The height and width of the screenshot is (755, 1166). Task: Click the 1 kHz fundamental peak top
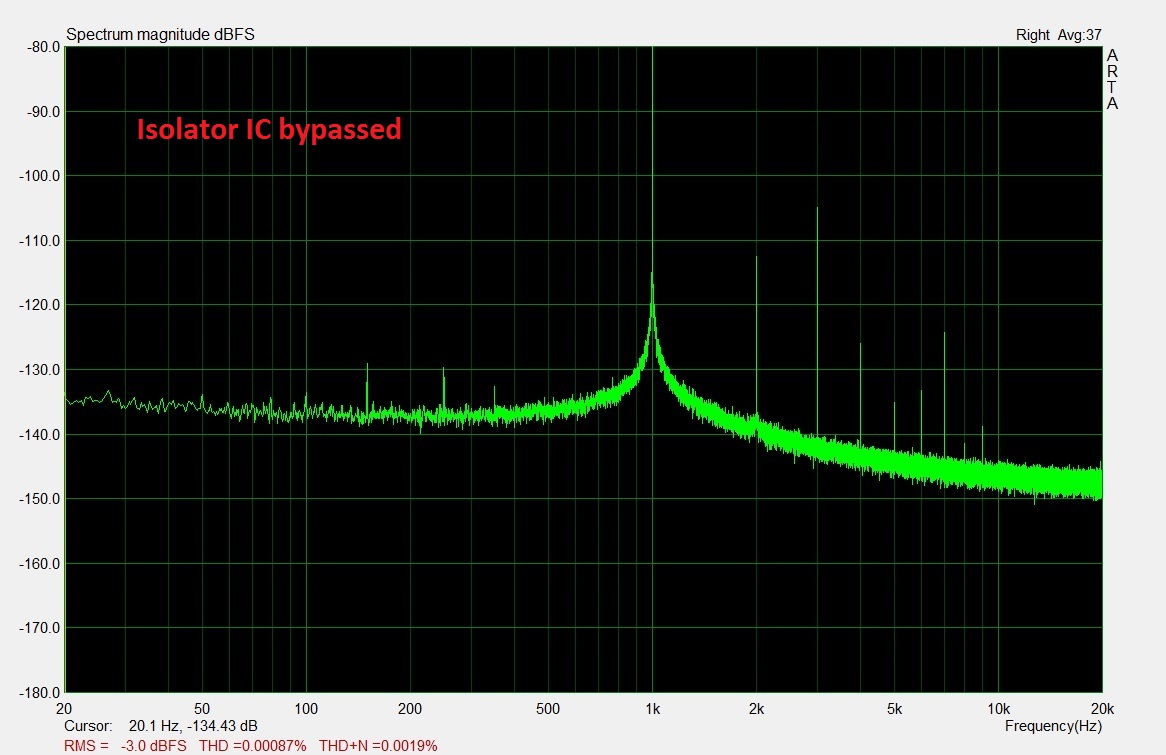coord(652,49)
